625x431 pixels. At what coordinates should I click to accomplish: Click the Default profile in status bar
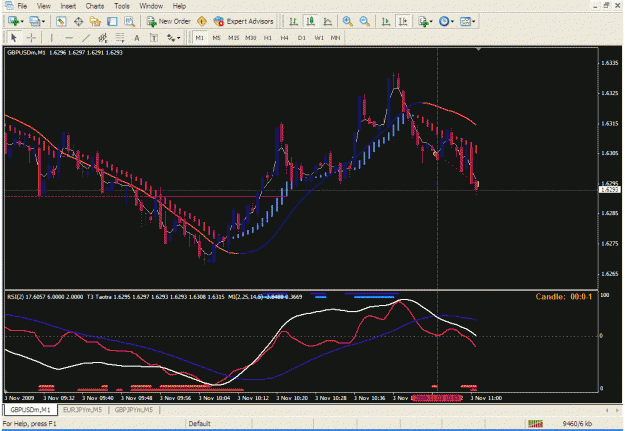pyautogui.click(x=199, y=423)
